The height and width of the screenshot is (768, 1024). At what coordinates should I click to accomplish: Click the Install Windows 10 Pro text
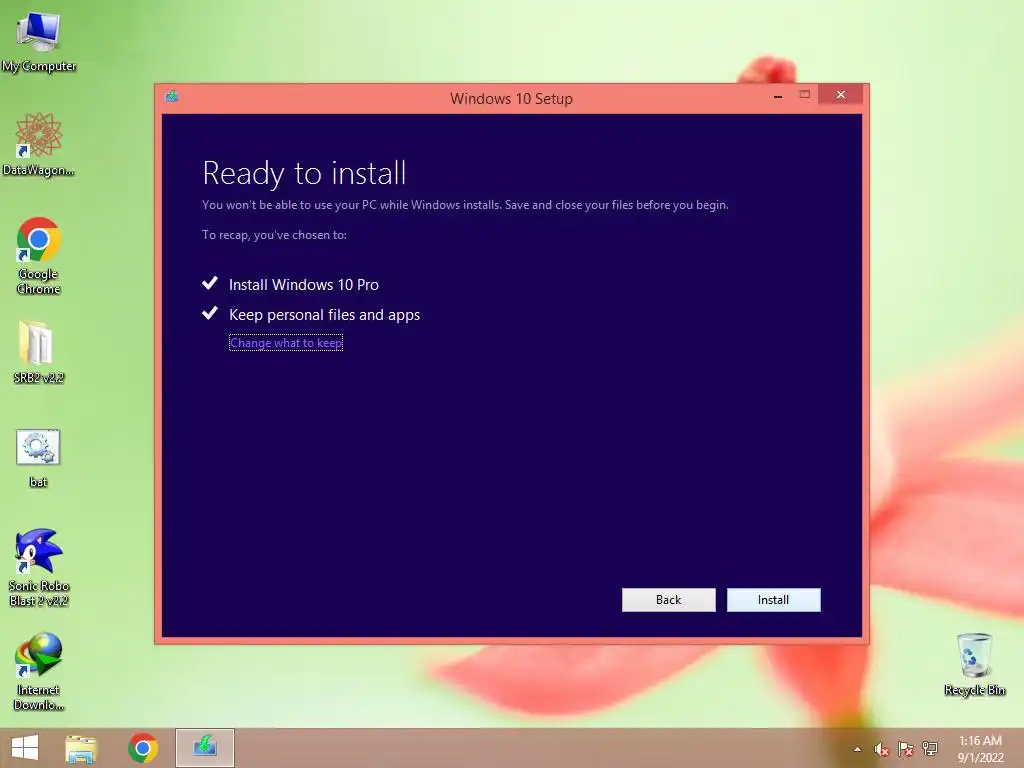tap(304, 285)
